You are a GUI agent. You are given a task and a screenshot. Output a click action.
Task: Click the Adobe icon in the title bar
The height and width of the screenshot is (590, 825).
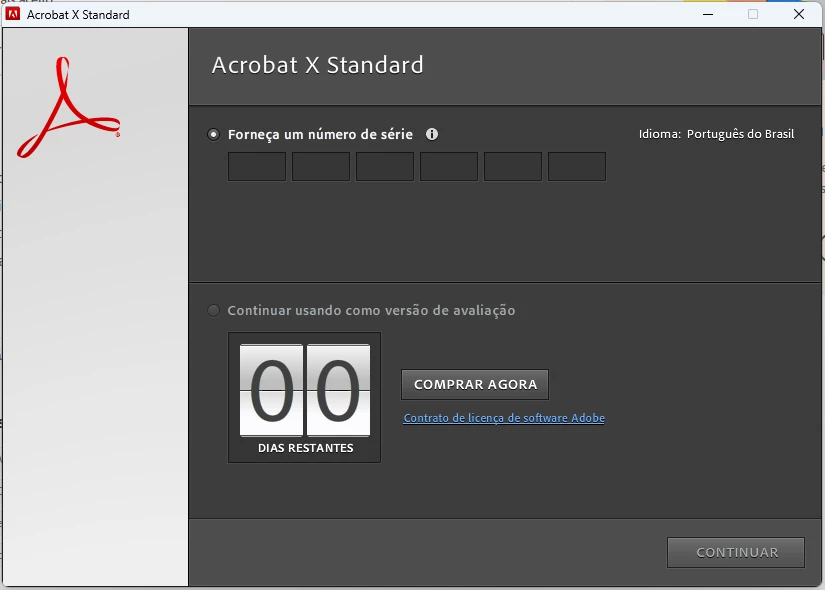coord(13,14)
